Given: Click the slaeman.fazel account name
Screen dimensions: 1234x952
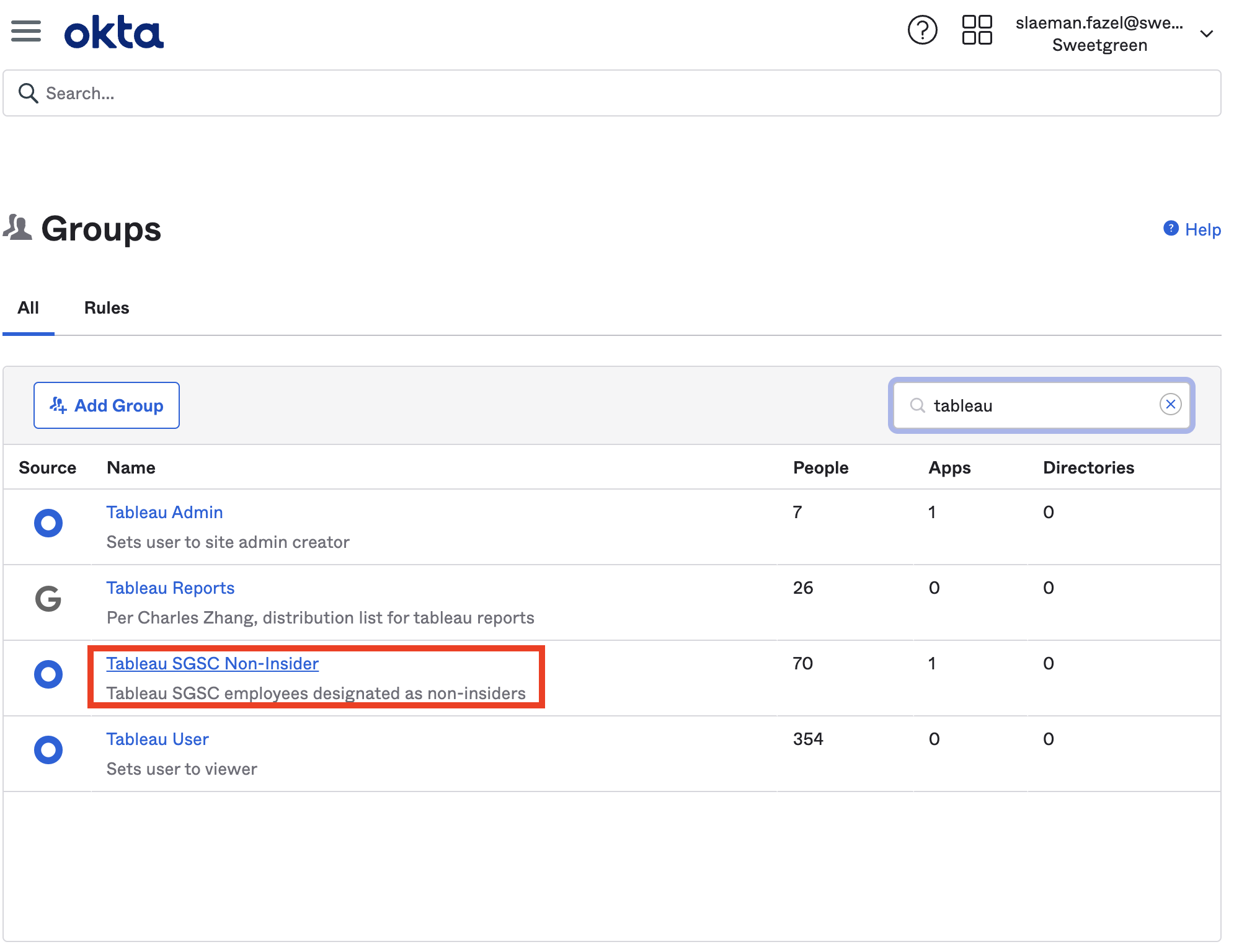Looking at the screenshot, I should [1099, 23].
